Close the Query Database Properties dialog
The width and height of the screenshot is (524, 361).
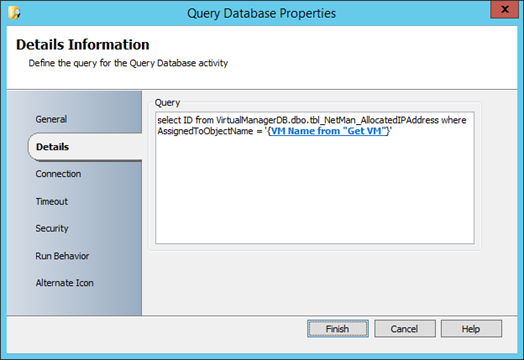pos(504,9)
